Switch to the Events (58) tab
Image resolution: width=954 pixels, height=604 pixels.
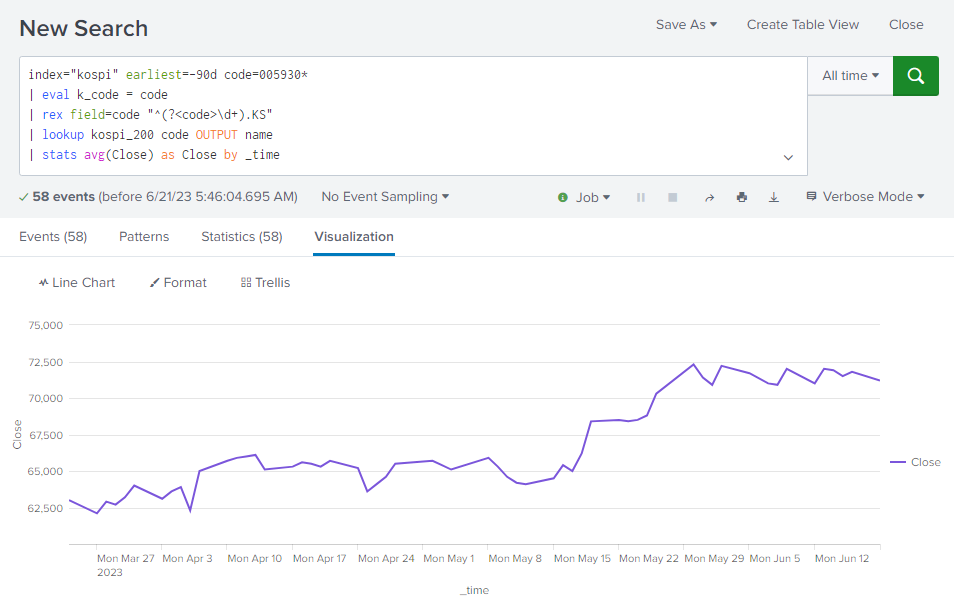pyautogui.click(x=53, y=237)
